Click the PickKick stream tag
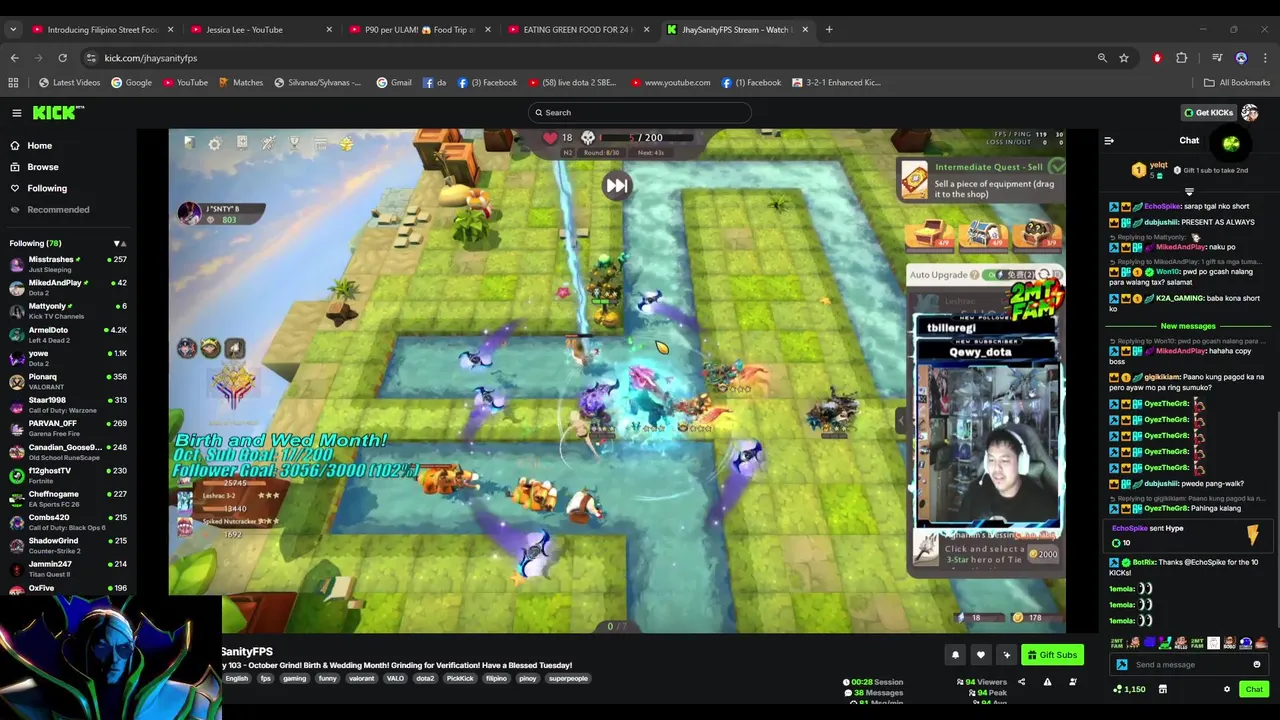The height and width of the screenshot is (720, 1280). pos(460,679)
